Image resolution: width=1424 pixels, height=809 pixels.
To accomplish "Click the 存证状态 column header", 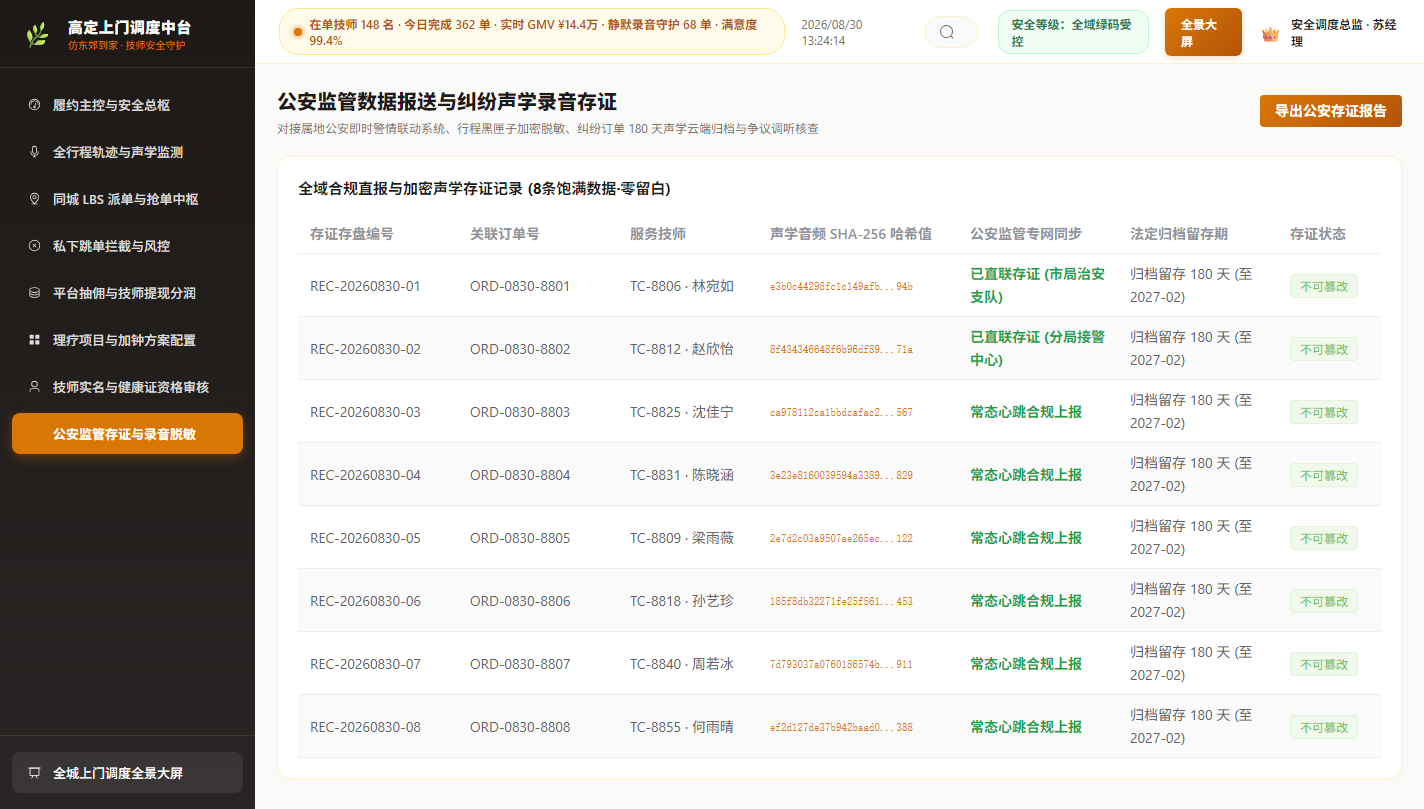I will click(x=1318, y=234).
